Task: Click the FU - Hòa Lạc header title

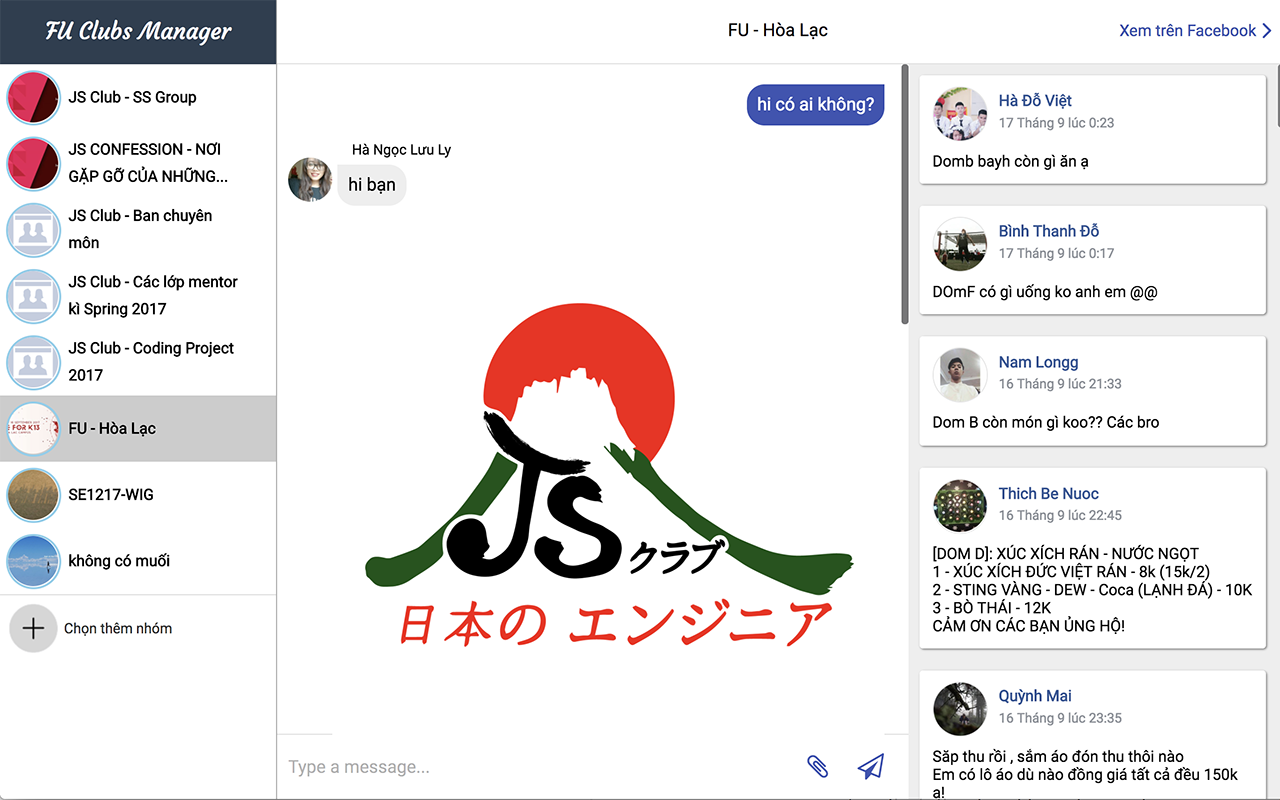Action: 778,31
